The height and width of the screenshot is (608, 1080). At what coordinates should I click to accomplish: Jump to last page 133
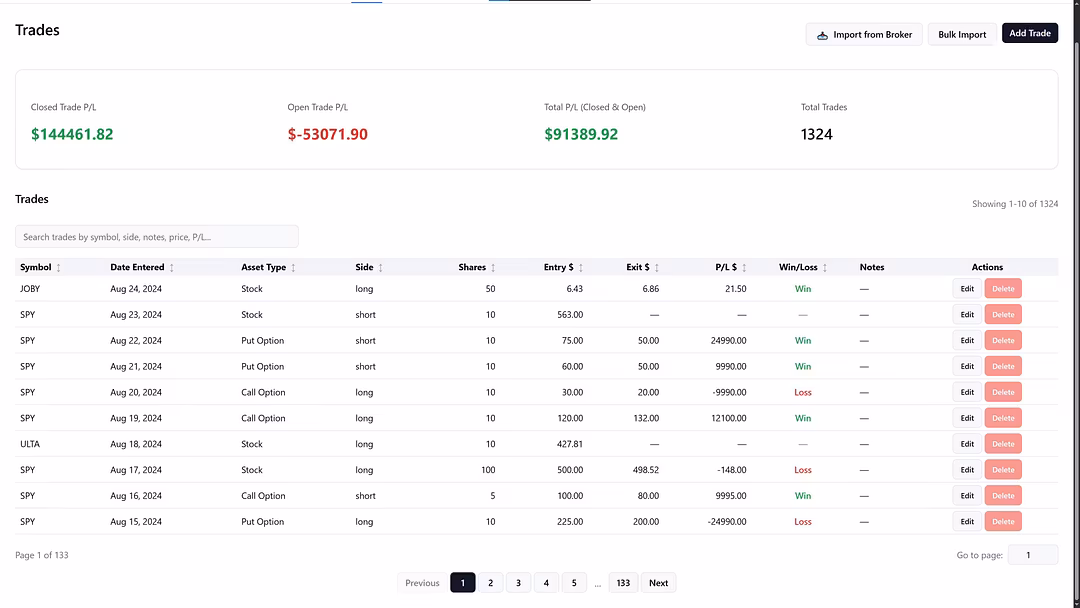point(623,583)
